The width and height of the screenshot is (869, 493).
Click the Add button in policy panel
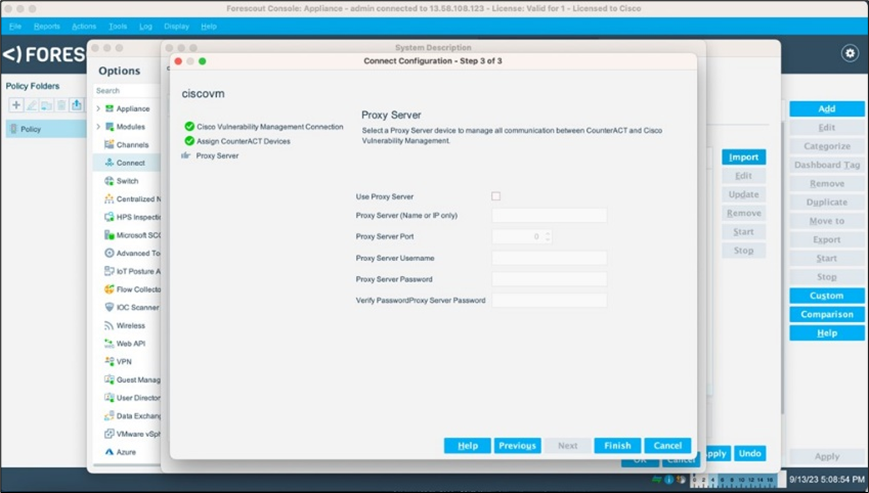tap(827, 109)
